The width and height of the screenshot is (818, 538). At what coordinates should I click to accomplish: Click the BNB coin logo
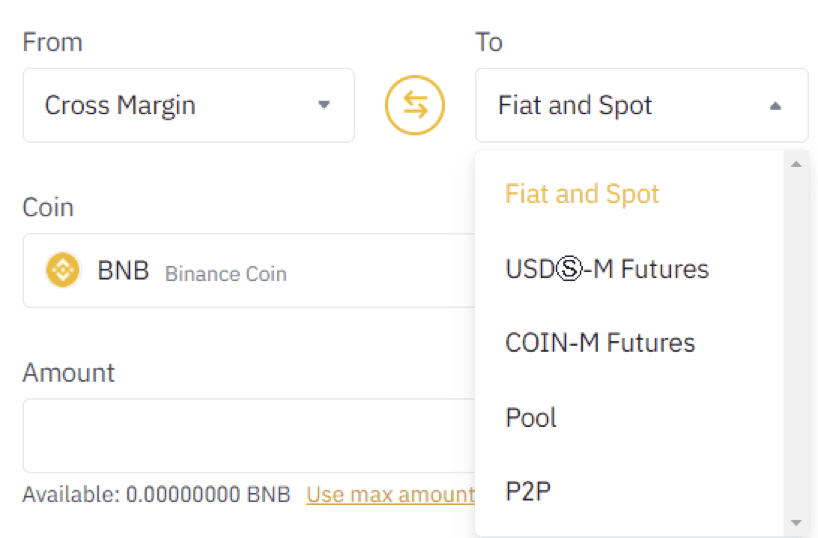pyautogui.click(x=63, y=270)
